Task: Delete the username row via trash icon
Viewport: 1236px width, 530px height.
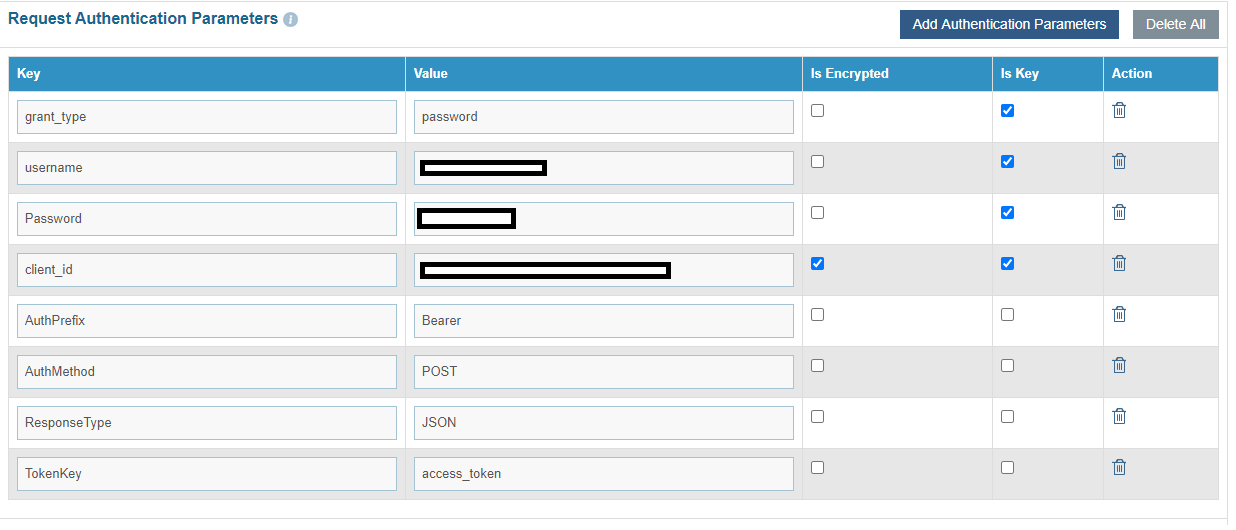Action: 1119,161
